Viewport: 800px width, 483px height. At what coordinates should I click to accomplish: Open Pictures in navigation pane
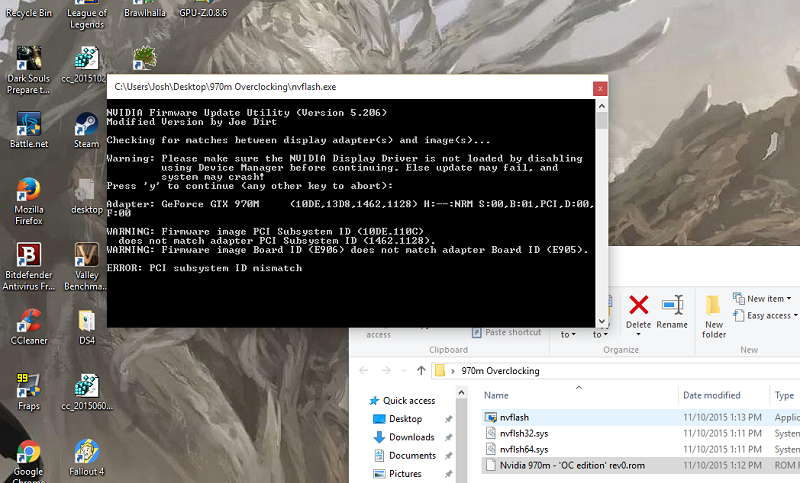398,474
